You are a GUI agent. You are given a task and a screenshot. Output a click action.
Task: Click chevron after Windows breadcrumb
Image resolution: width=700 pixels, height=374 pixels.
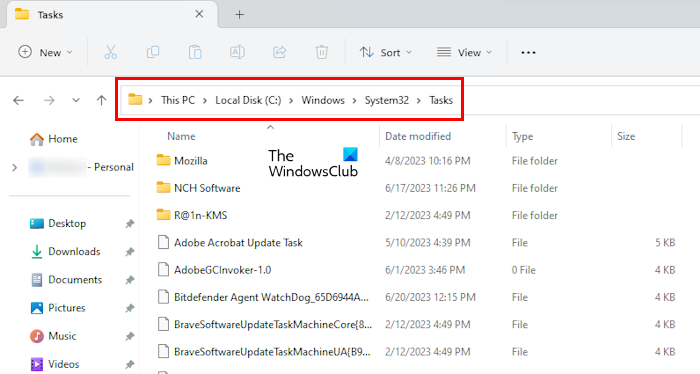click(354, 100)
